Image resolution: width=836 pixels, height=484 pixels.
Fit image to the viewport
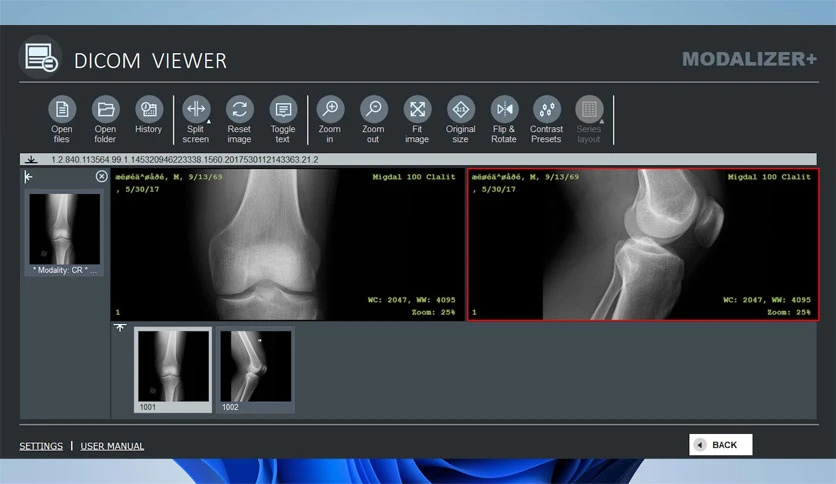point(417,109)
